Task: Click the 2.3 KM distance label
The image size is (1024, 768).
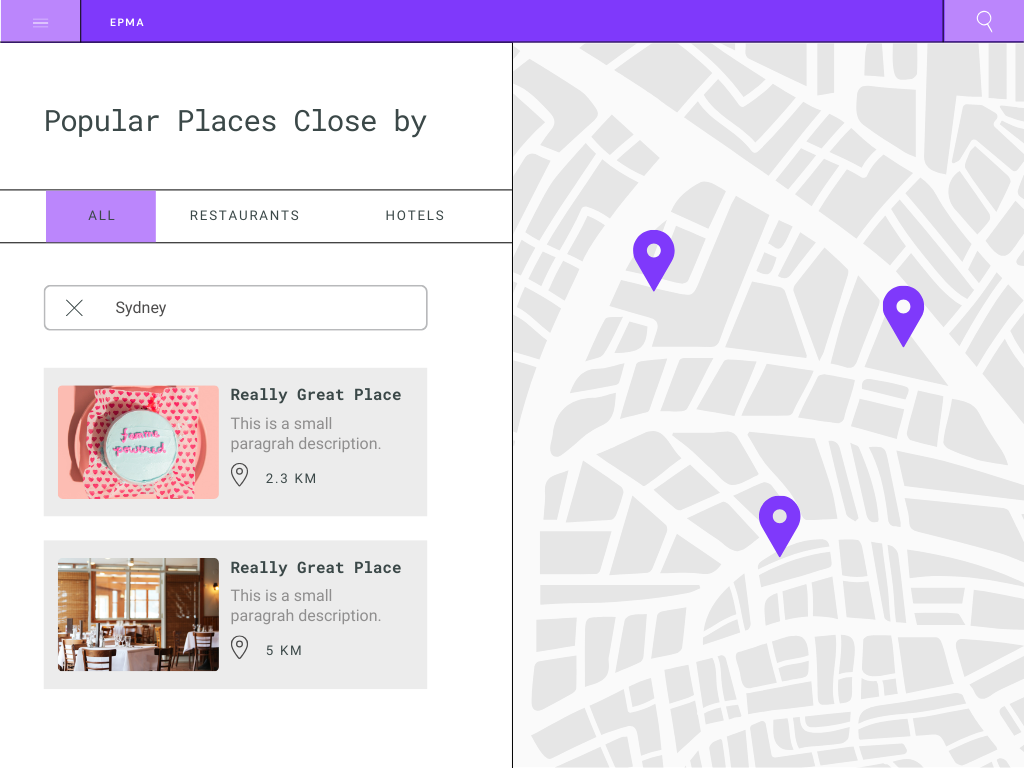Action: pos(291,479)
